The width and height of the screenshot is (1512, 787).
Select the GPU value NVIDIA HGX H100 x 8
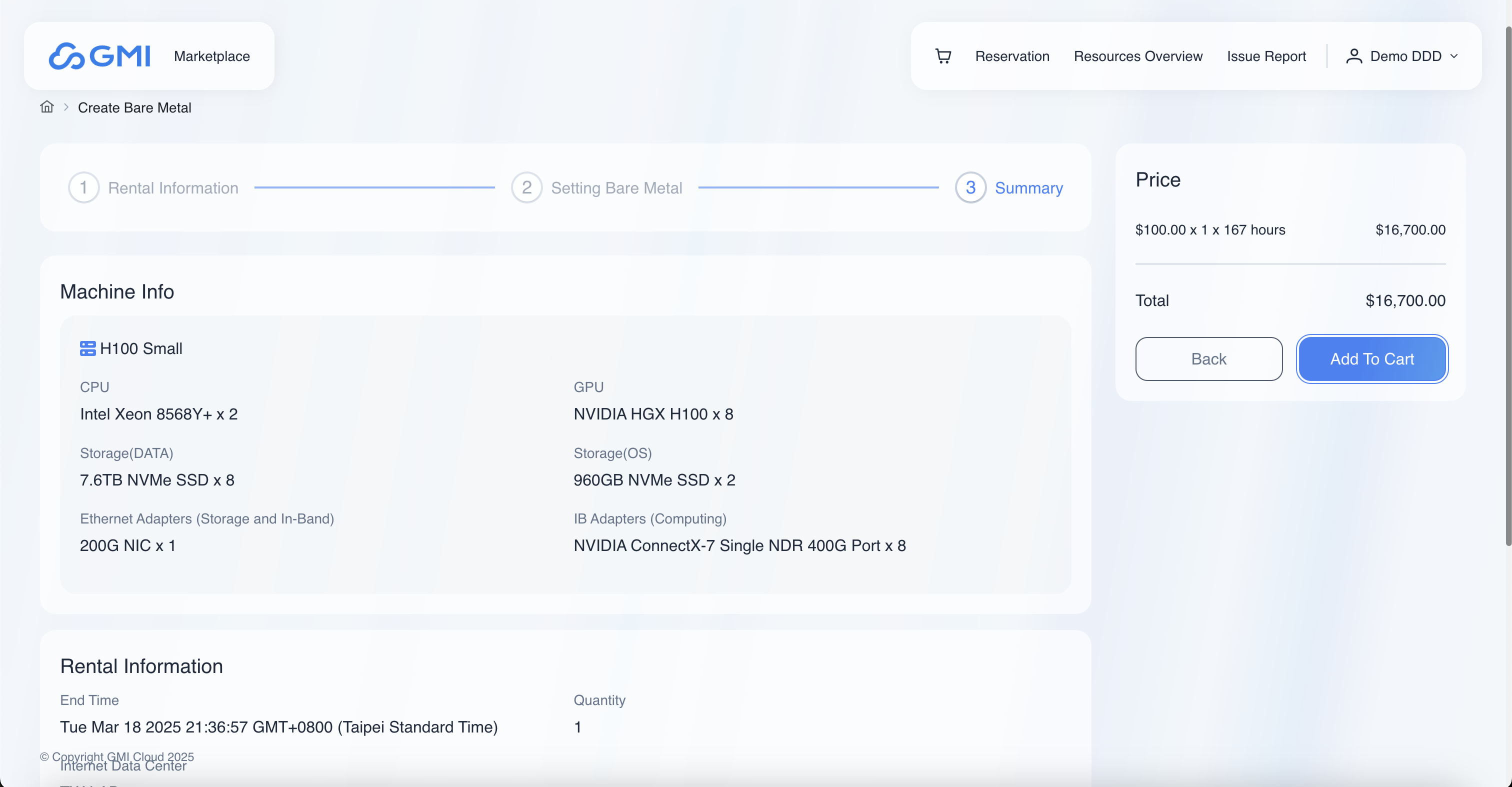coord(653,414)
